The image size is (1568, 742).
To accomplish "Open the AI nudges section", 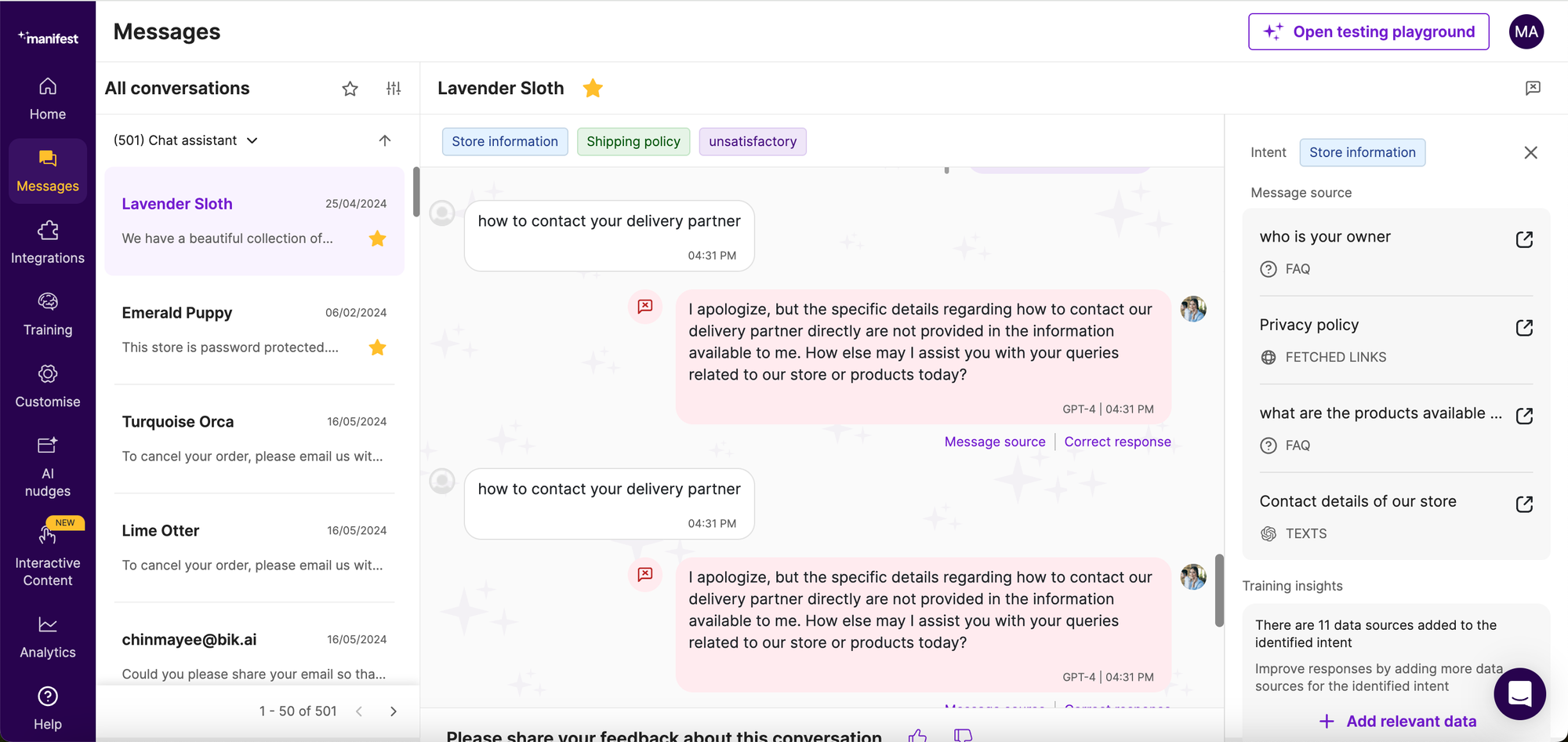I will [48, 464].
